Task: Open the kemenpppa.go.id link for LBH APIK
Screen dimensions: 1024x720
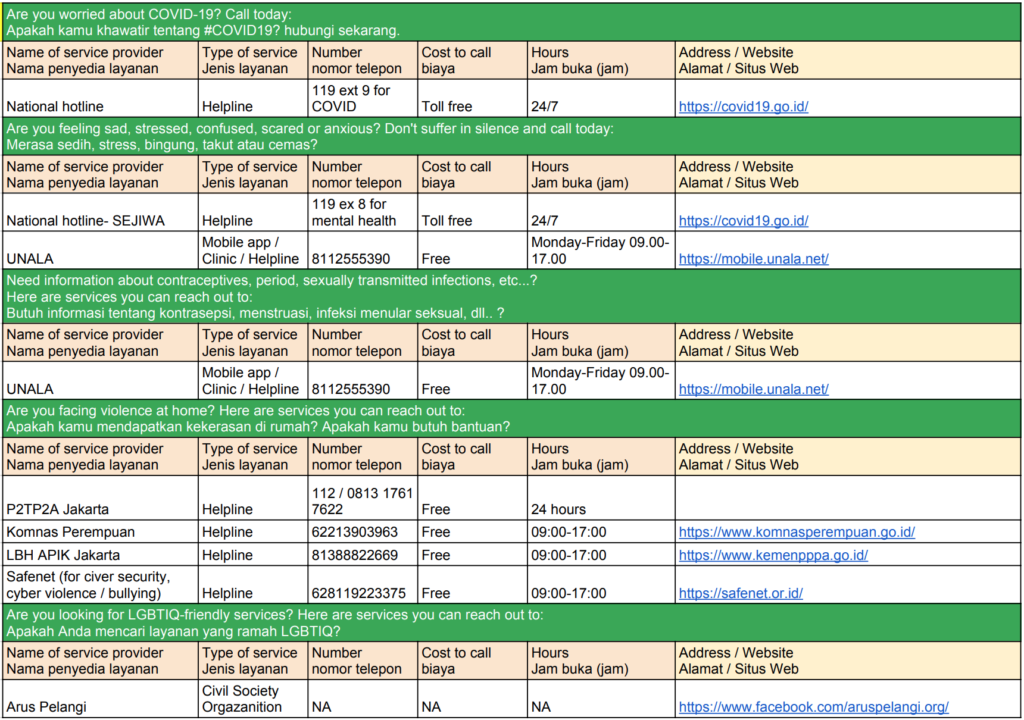Action: point(773,555)
